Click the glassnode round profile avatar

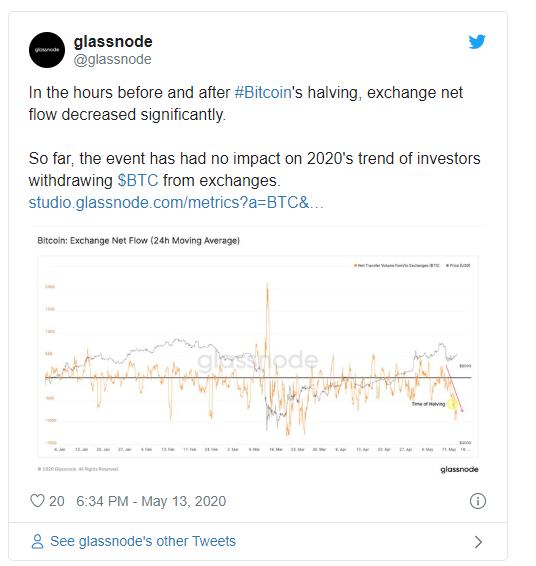pos(47,50)
